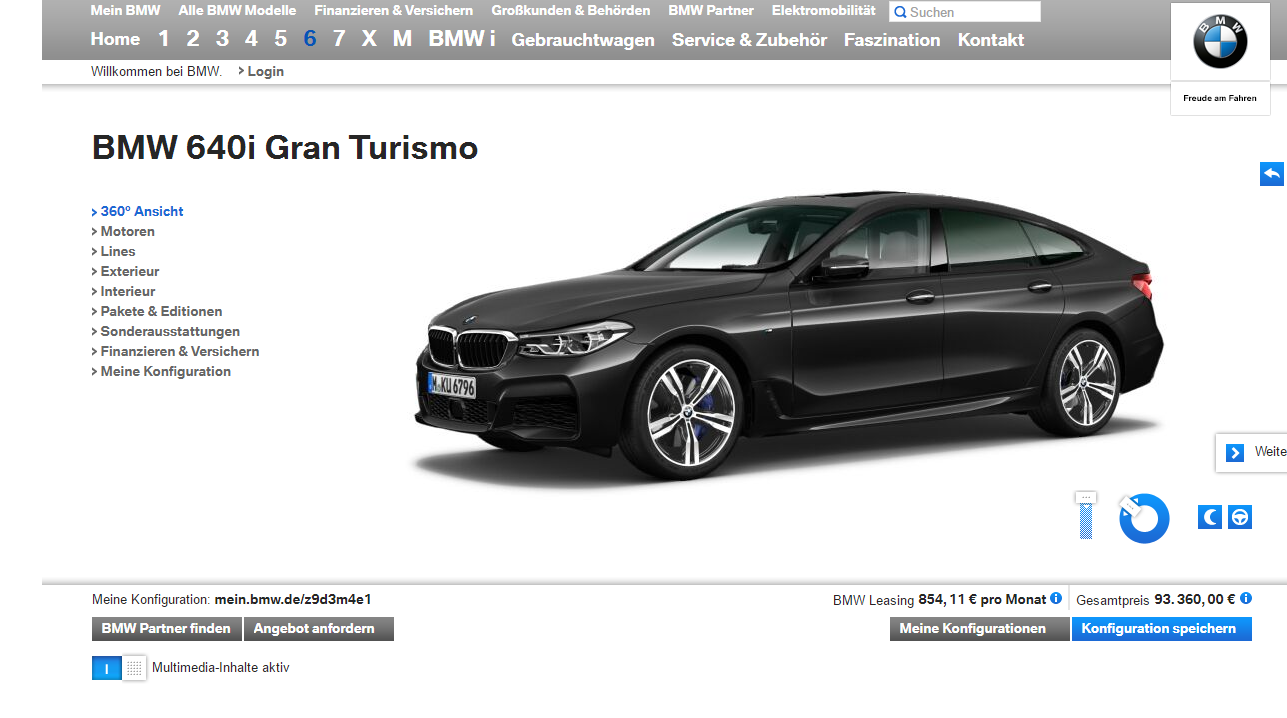Viewport: 1287px width, 718px height.
Task: Click Konfiguration speichern button
Action: (1162, 629)
